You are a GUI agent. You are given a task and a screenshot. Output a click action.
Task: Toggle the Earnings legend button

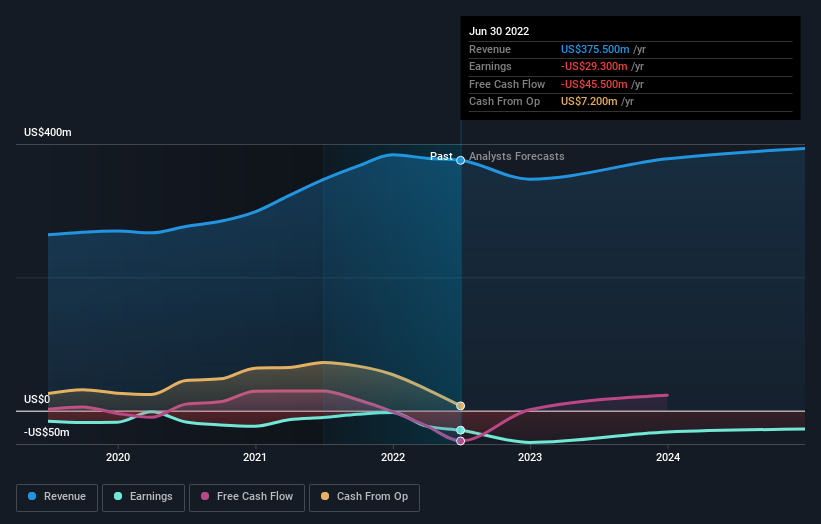tap(143, 497)
